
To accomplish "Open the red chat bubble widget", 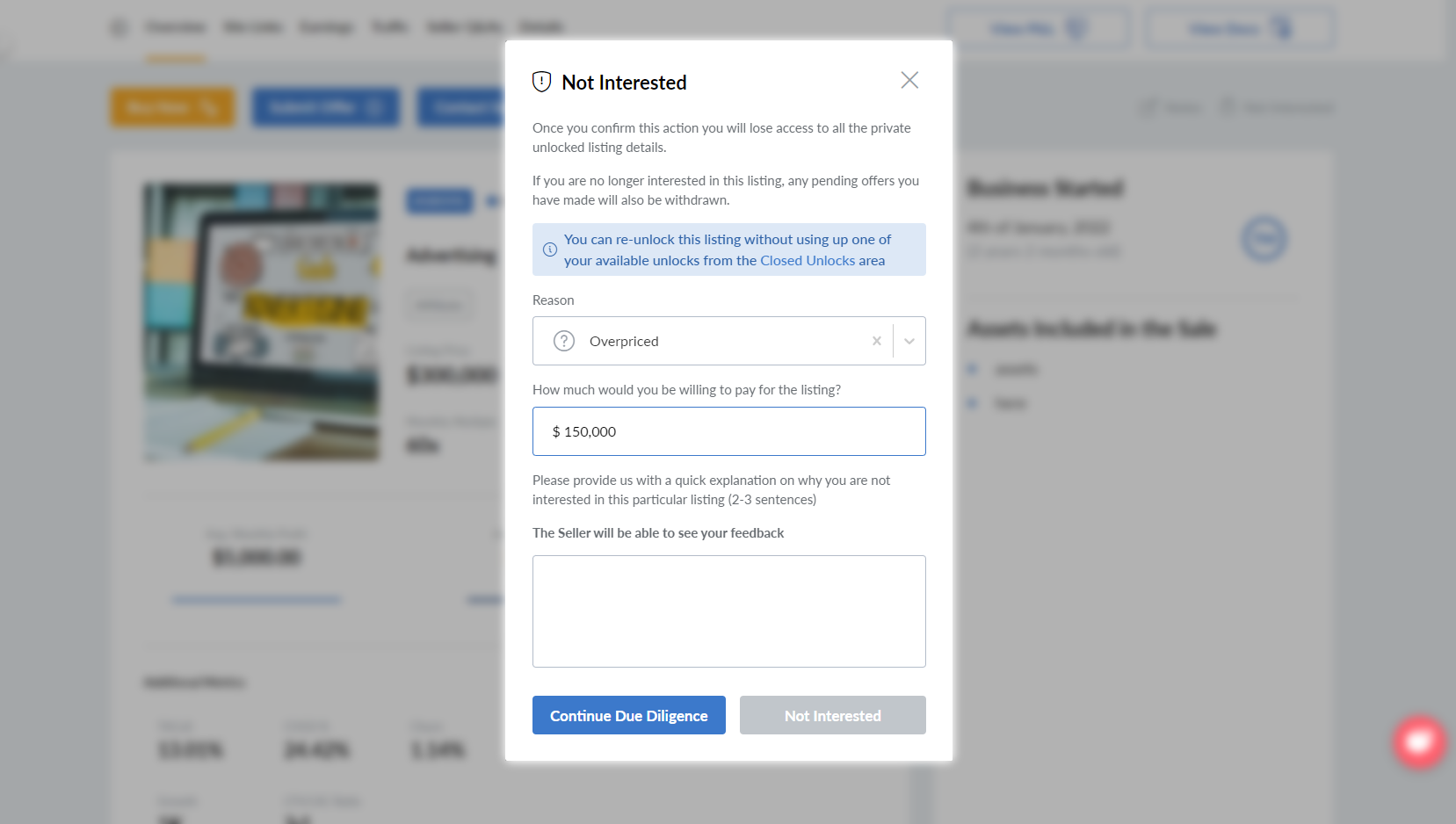I will [1419, 742].
